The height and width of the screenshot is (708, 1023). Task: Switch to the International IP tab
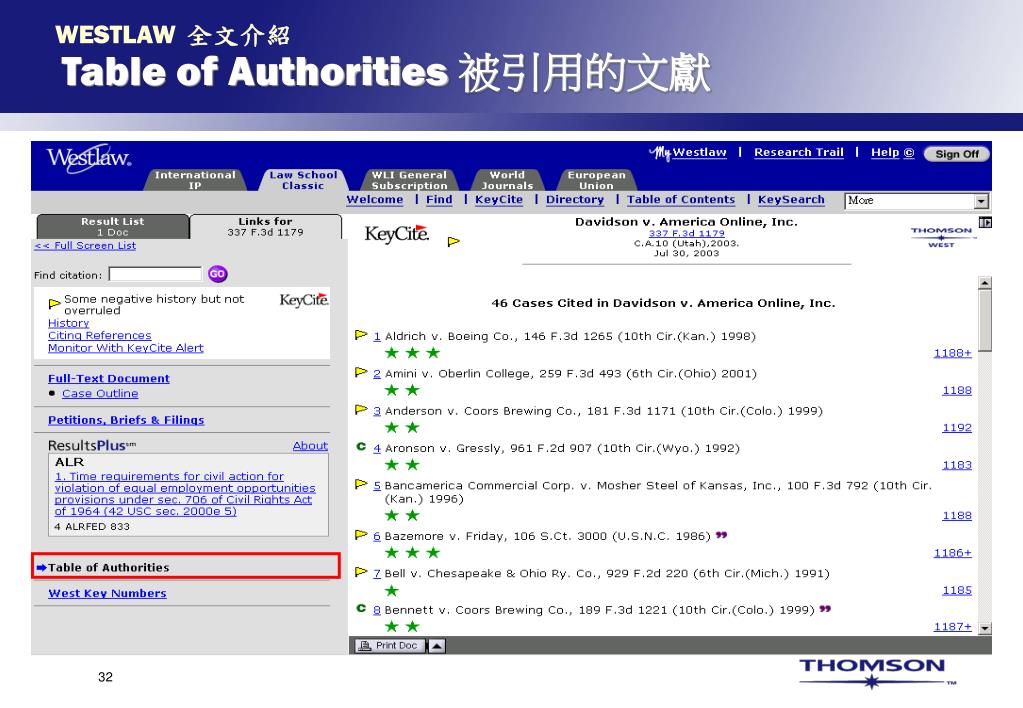(x=195, y=180)
